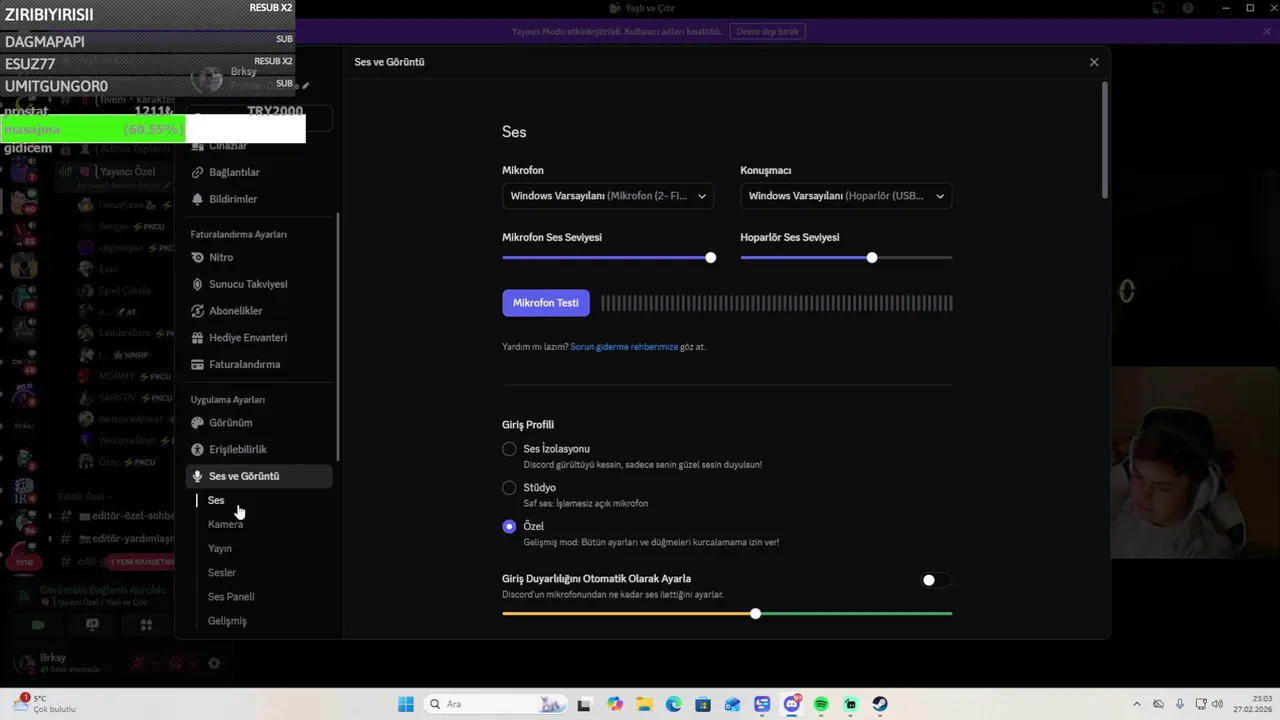Select the Özel input profile
Viewport: 1280px width, 720px height.
tap(509, 526)
